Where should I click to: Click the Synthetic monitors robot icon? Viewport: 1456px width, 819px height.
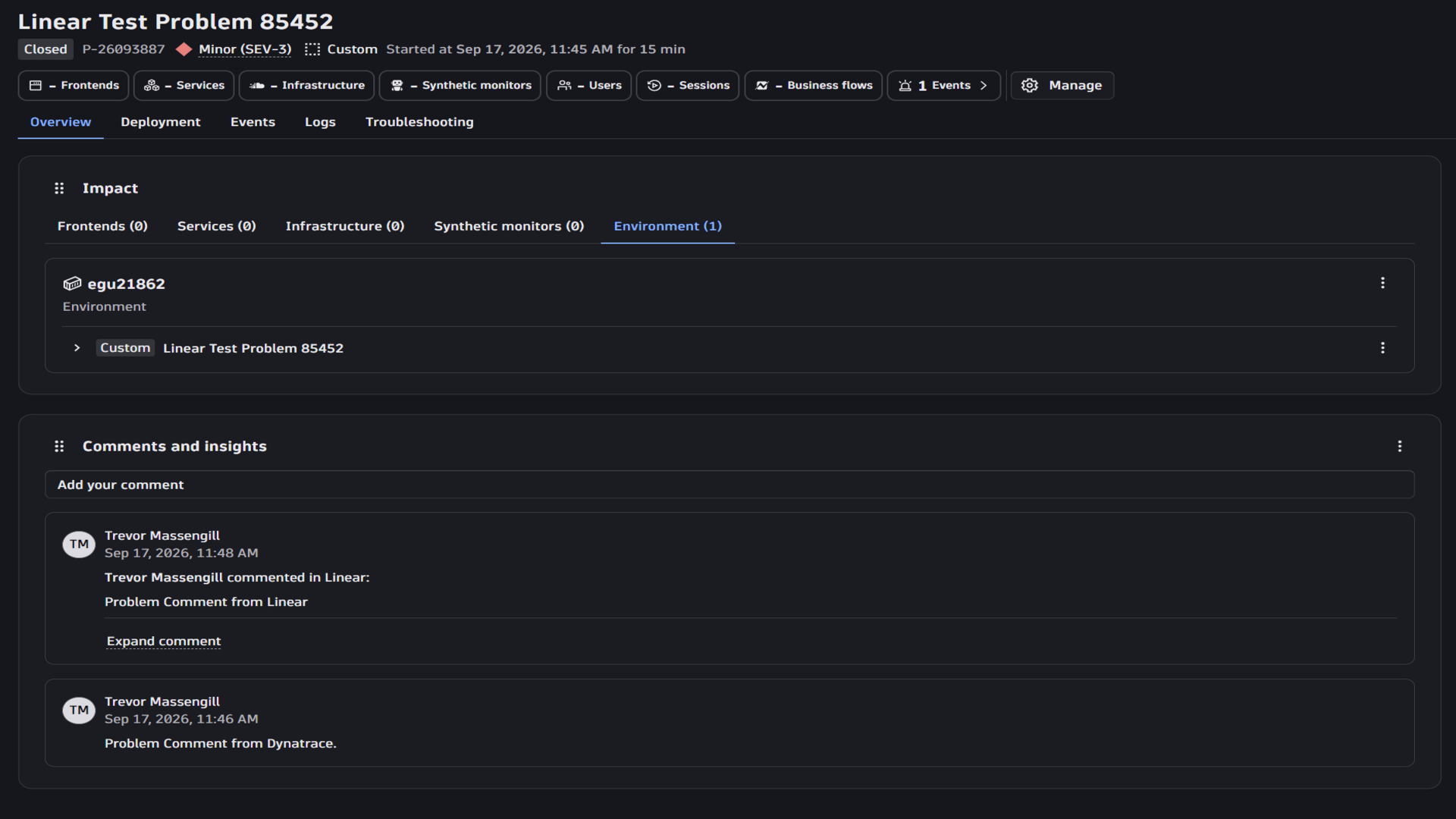pos(397,86)
